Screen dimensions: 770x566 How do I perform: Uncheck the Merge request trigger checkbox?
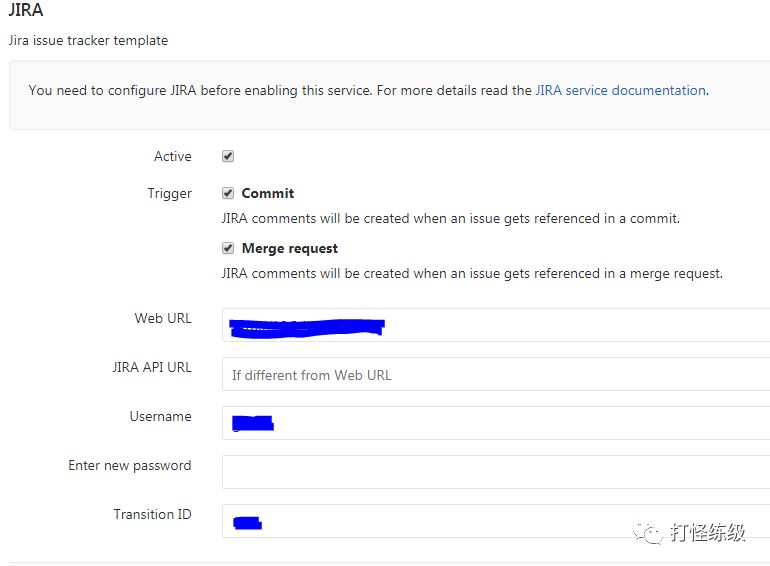[228, 248]
